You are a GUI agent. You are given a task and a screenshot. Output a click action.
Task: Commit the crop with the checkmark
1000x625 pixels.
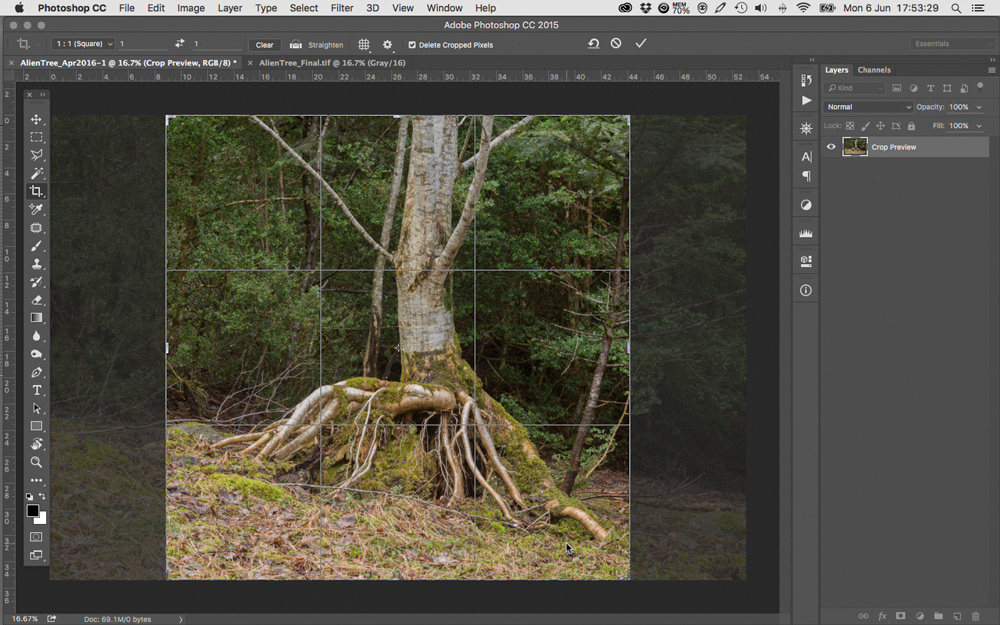click(x=641, y=44)
